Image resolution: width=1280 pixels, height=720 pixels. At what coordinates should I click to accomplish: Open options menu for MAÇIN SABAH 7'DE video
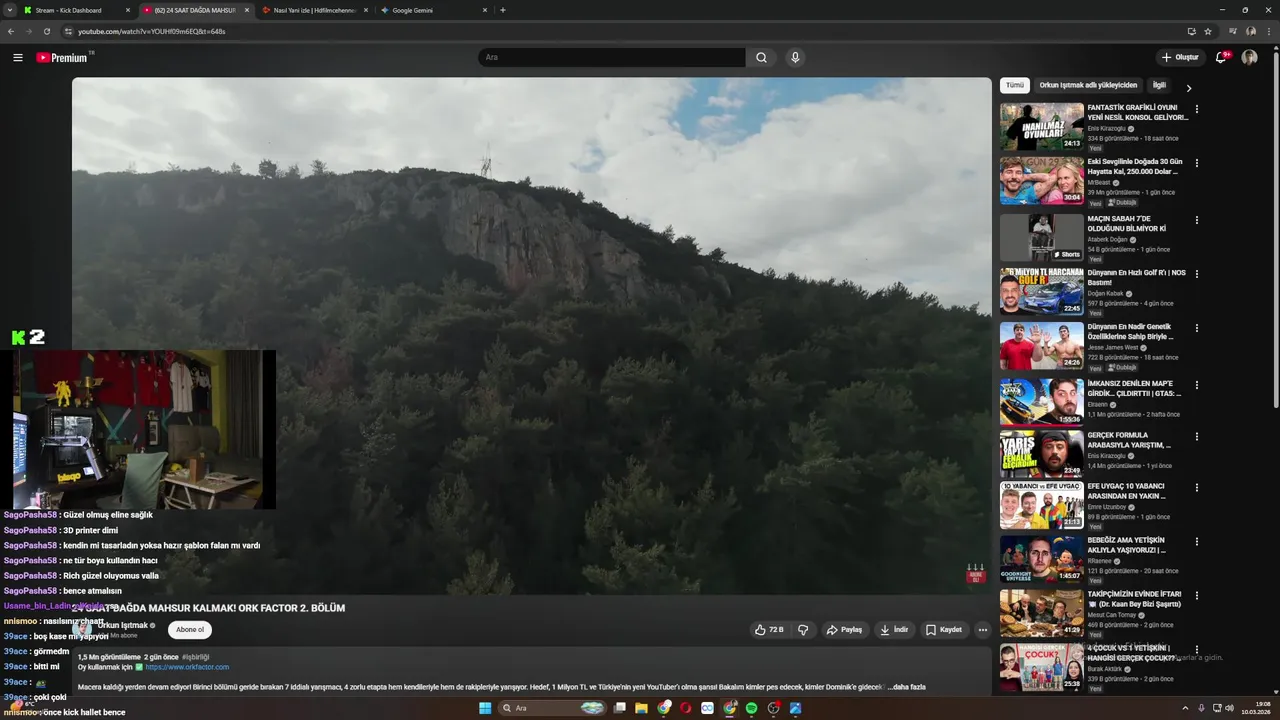(x=1197, y=220)
